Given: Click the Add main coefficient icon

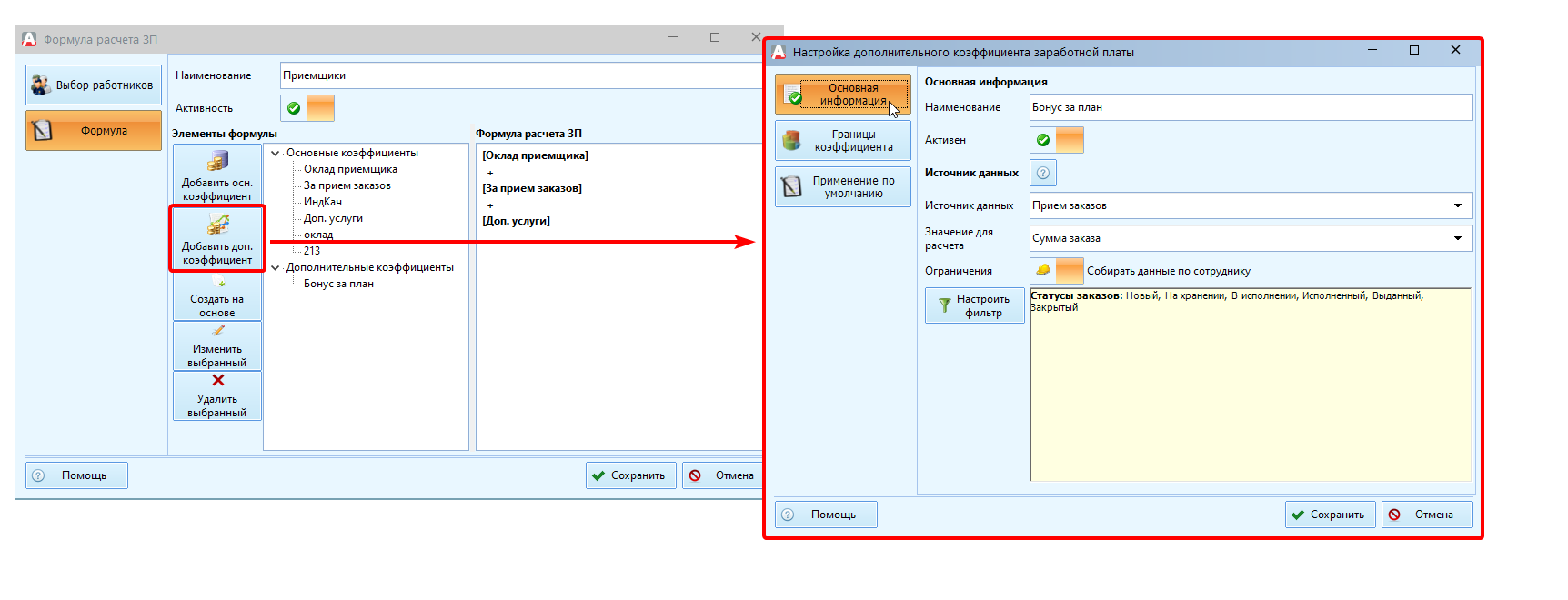Looking at the screenshot, I should (217, 162).
